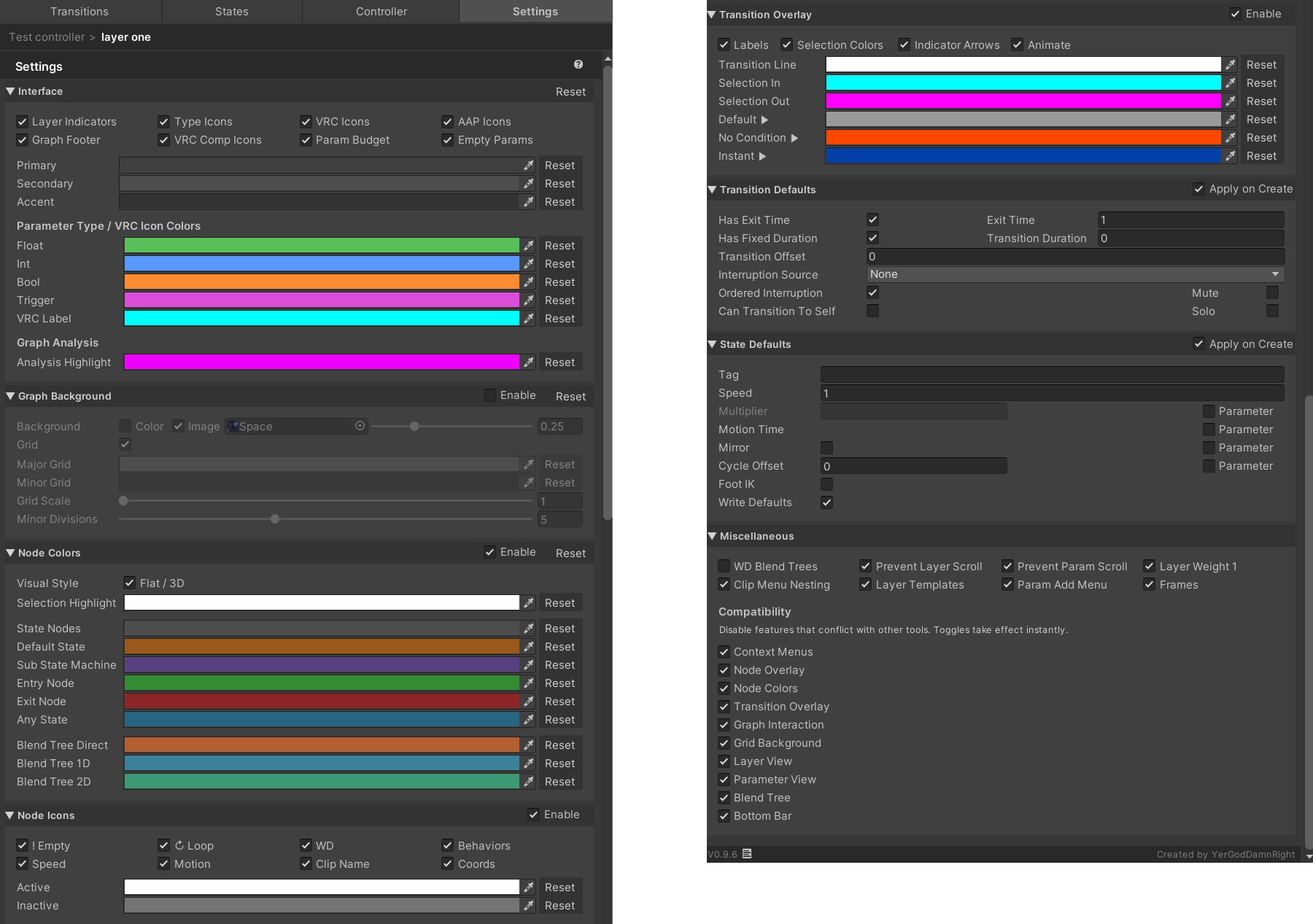
Task: Use the eyedropper for Blend Tree Direct
Action: click(x=529, y=745)
